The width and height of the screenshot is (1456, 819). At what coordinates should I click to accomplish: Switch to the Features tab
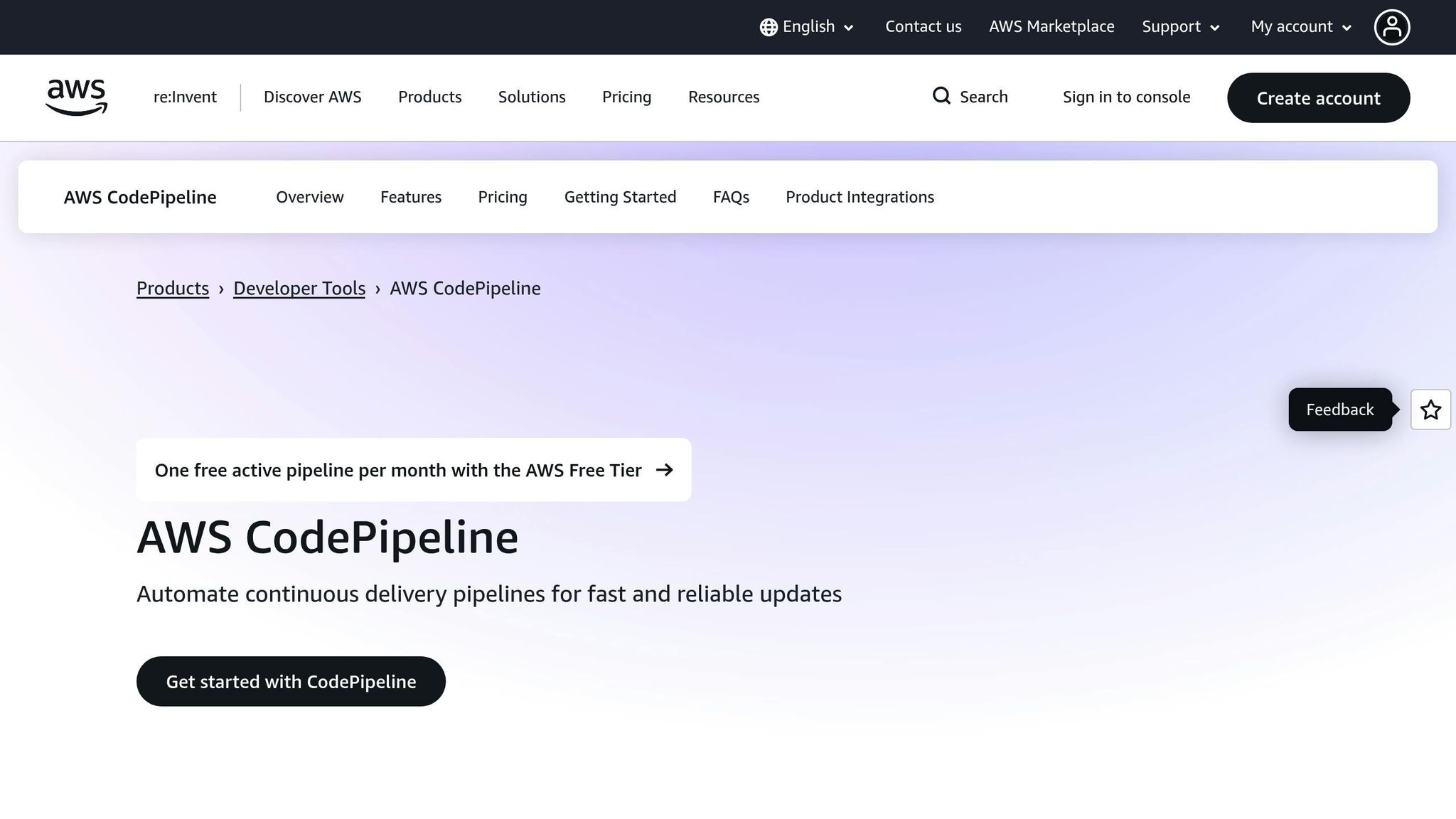click(410, 197)
